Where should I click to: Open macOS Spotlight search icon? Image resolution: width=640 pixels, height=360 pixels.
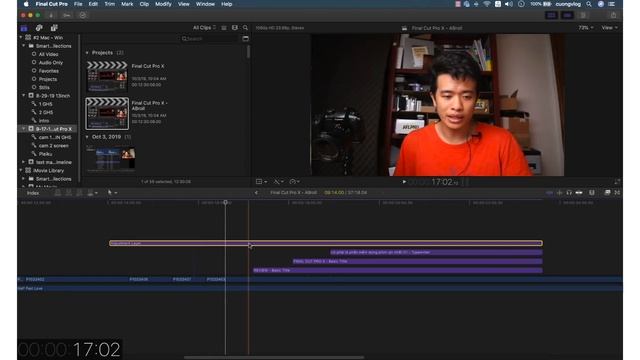pyautogui.click(x=589, y=4)
